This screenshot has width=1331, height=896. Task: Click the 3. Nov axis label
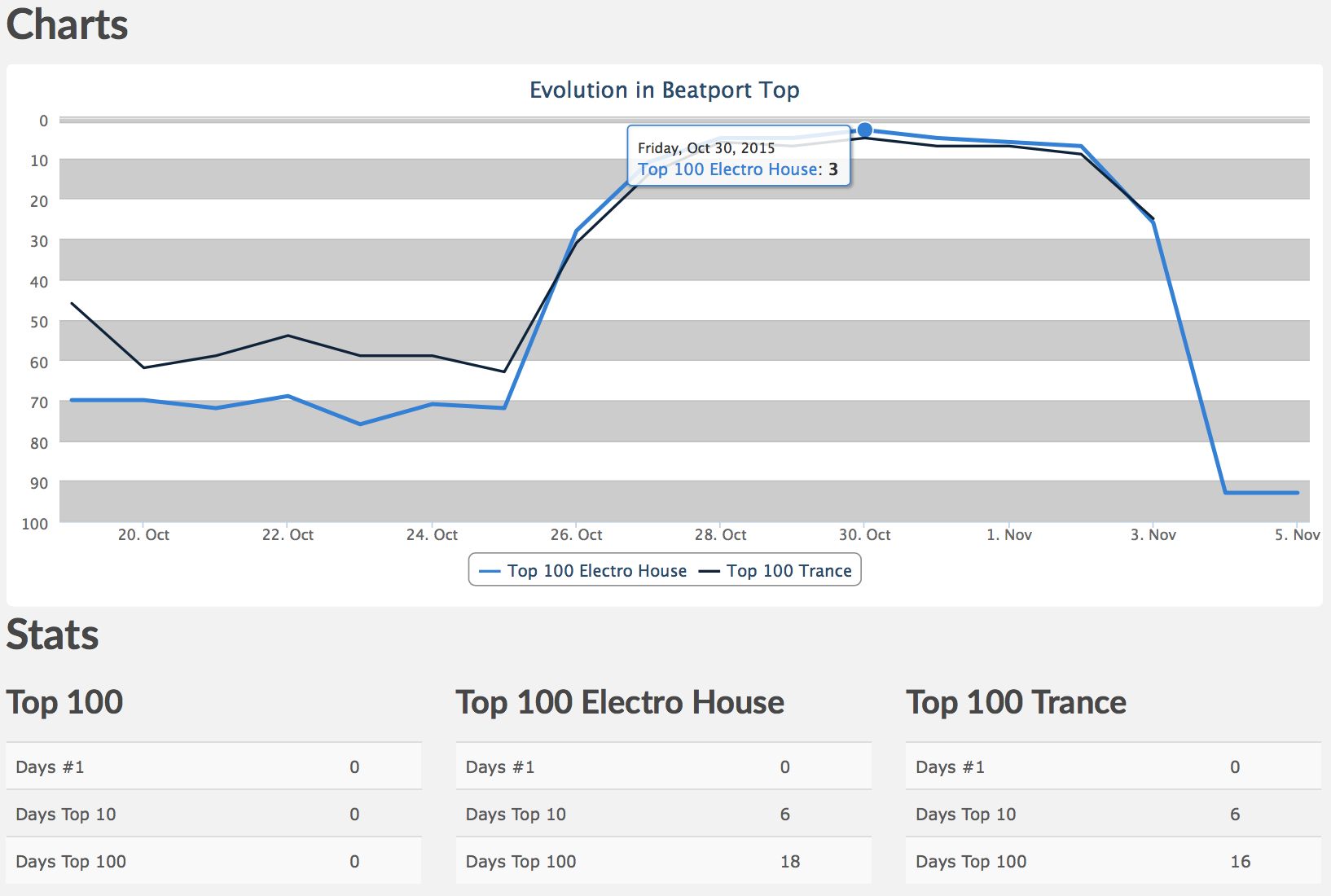point(1153,535)
